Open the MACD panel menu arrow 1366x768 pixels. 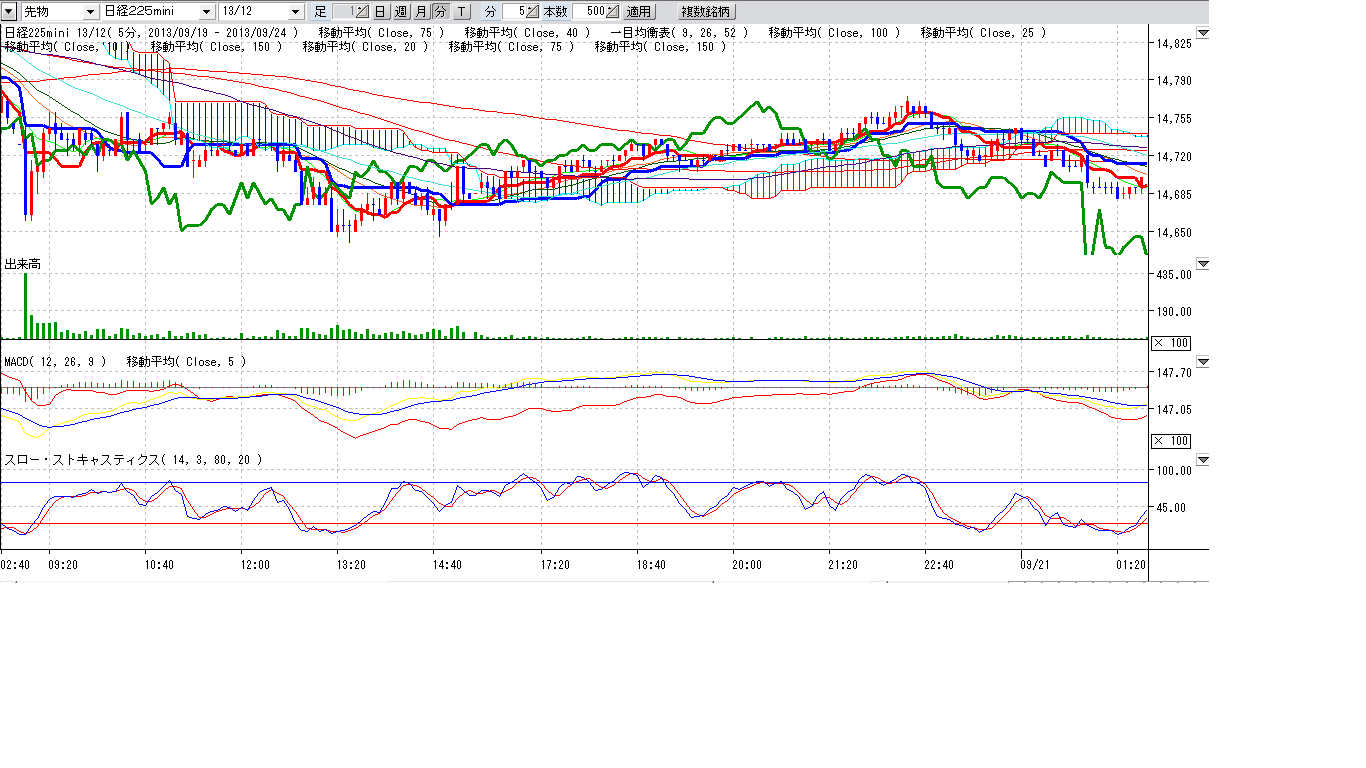1202,361
